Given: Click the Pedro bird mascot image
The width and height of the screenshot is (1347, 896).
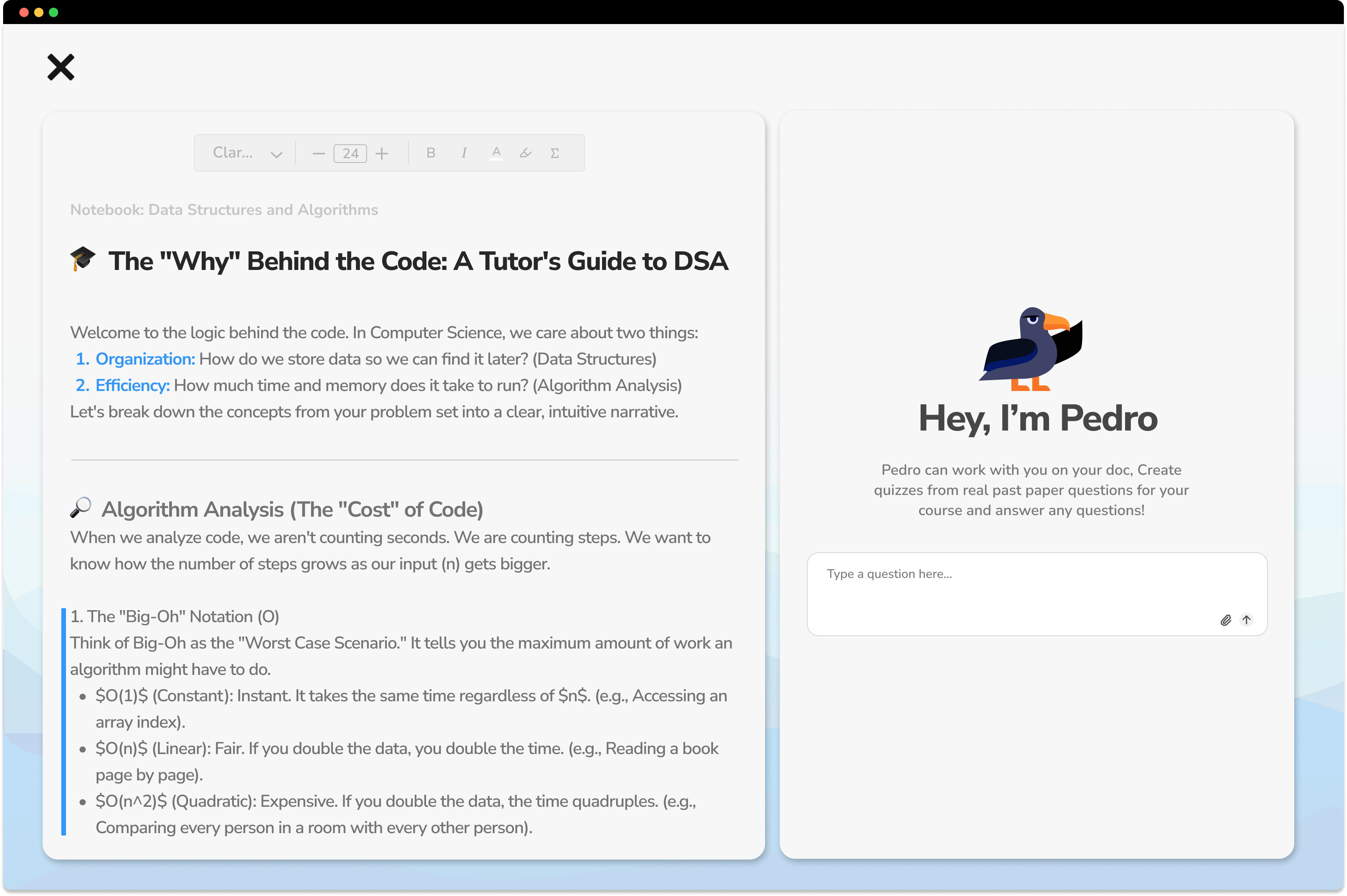Looking at the screenshot, I should coord(1031,349).
